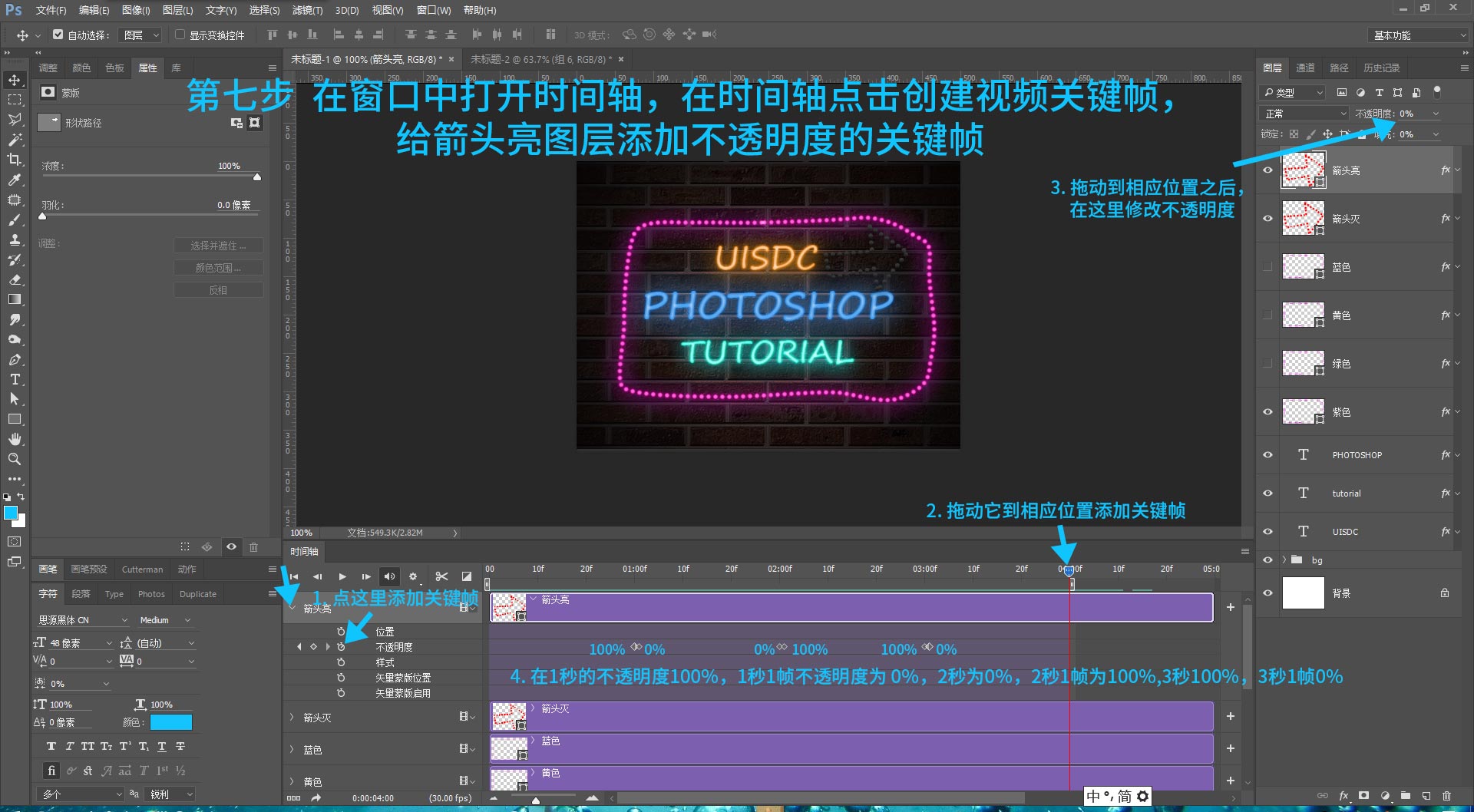Click the stopwatch next to 样式
The image size is (1474, 812).
341,662
